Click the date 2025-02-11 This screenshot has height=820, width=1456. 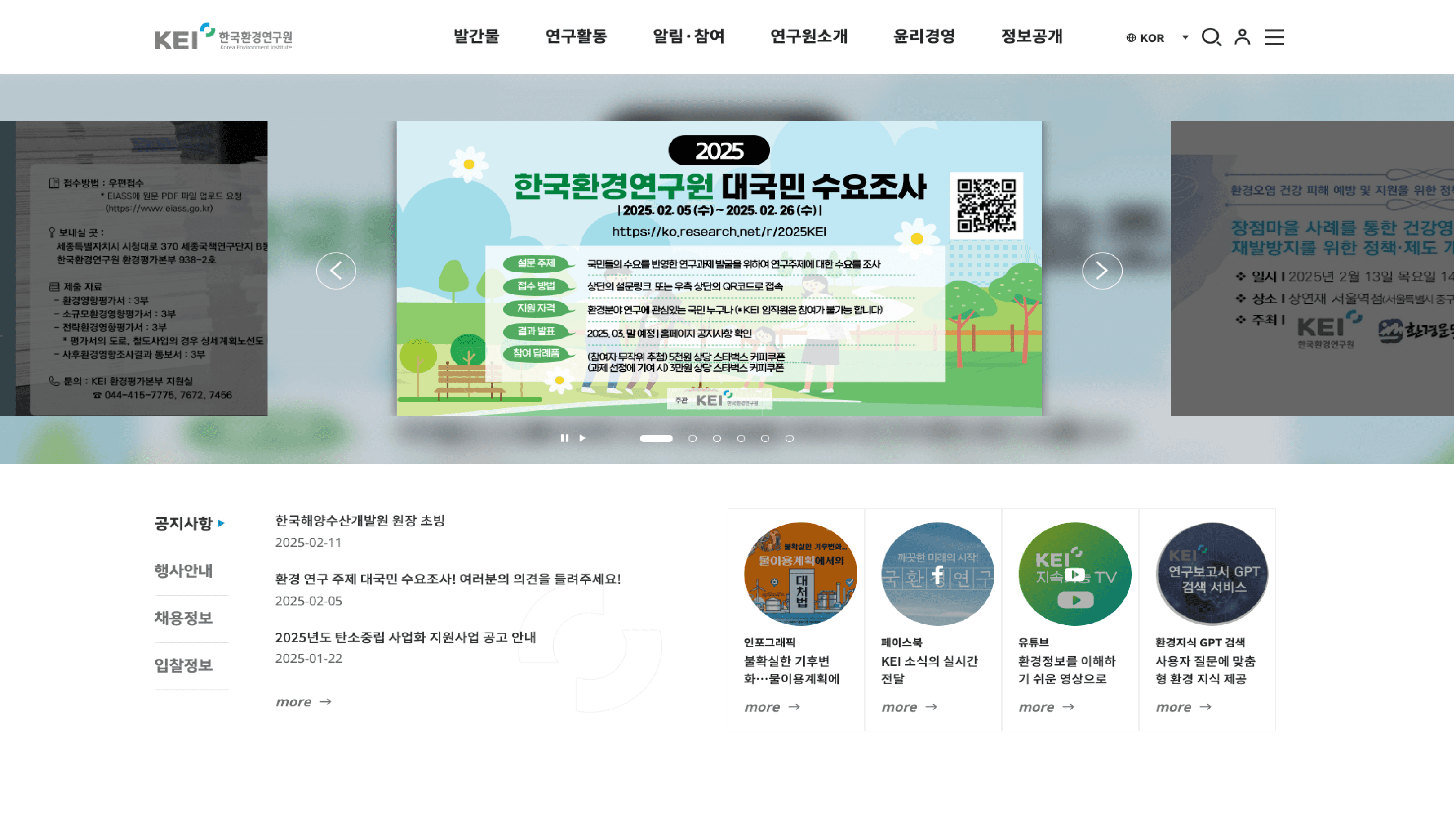309,543
